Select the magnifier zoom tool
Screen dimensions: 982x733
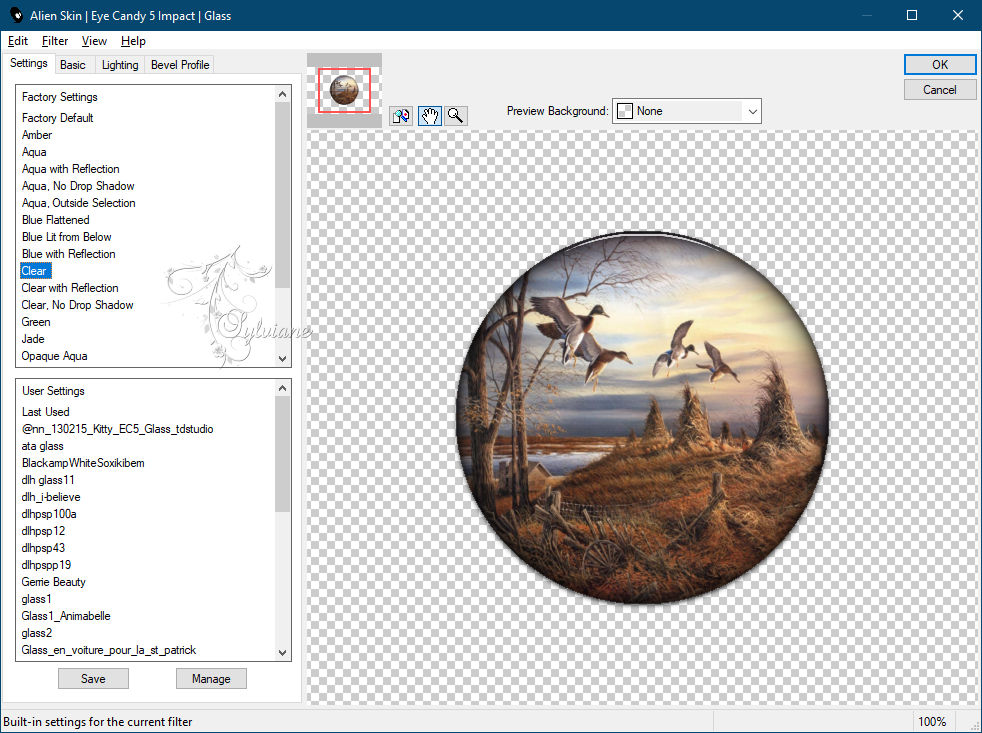(x=456, y=116)
